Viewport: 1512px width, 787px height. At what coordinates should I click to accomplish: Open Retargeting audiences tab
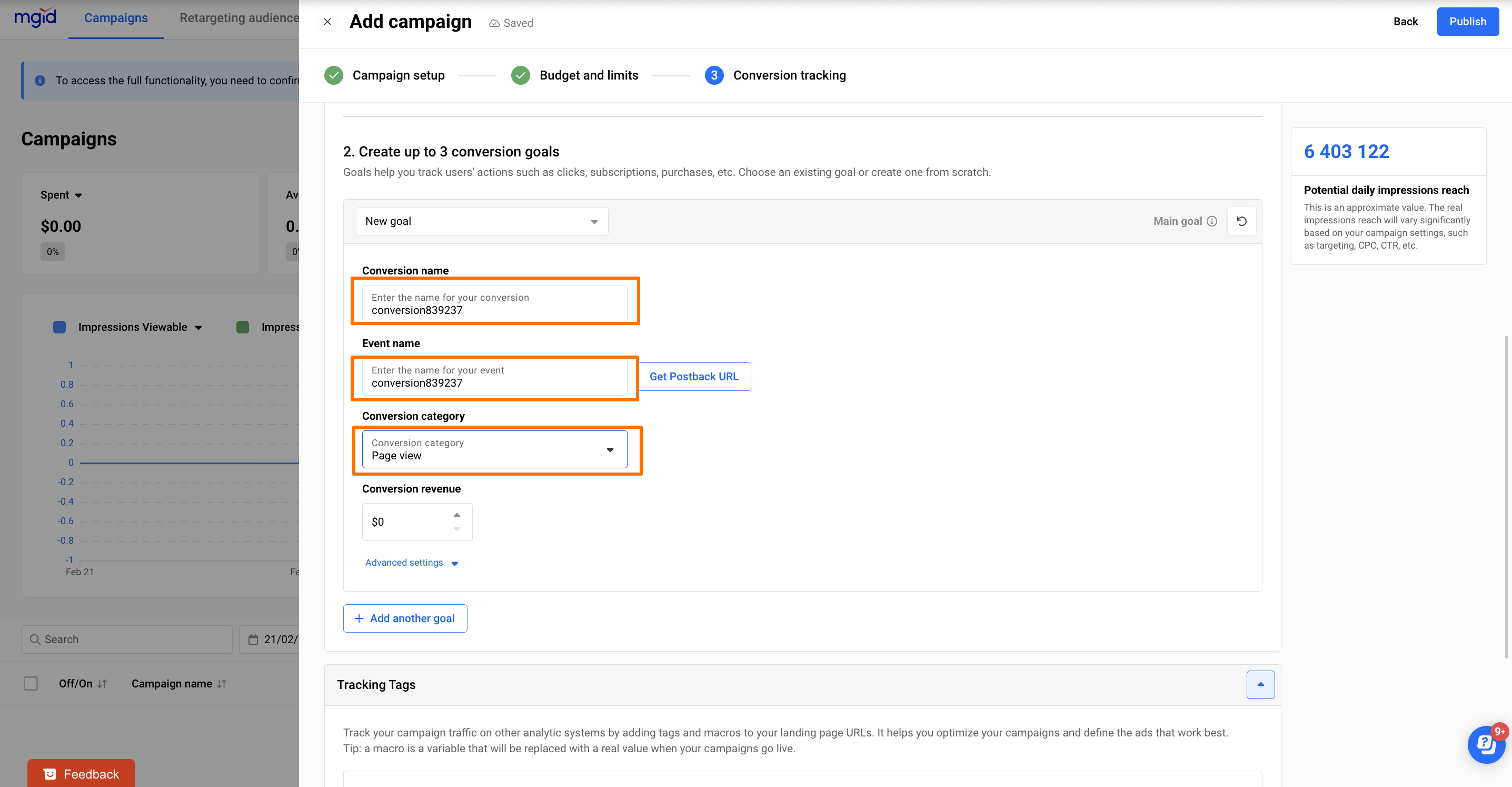coord(239,17)
